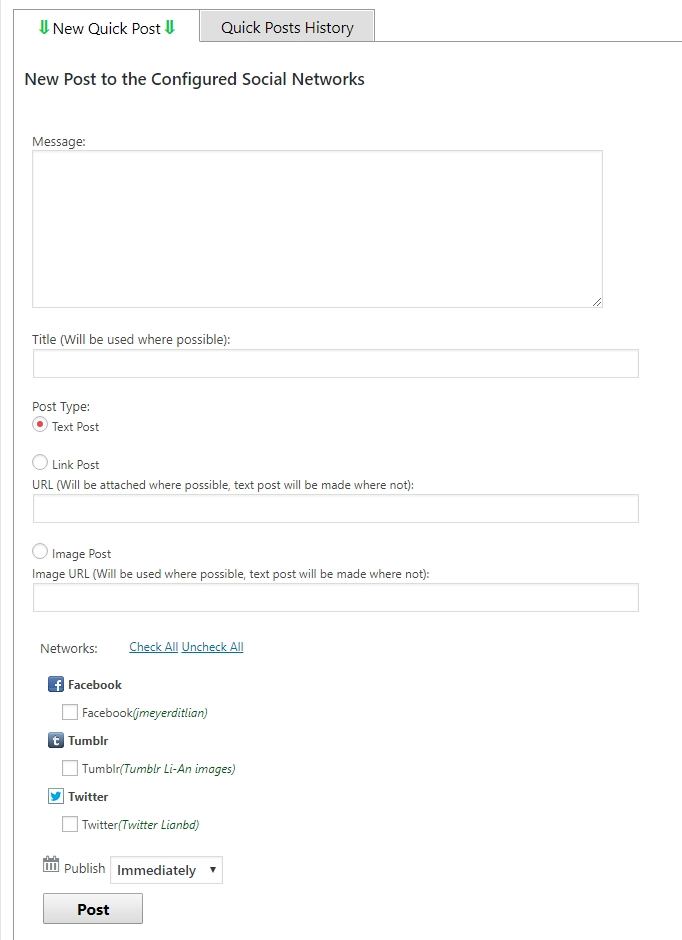
Task: Switch to Quick Posts History tab
Action: coord(287,27)
